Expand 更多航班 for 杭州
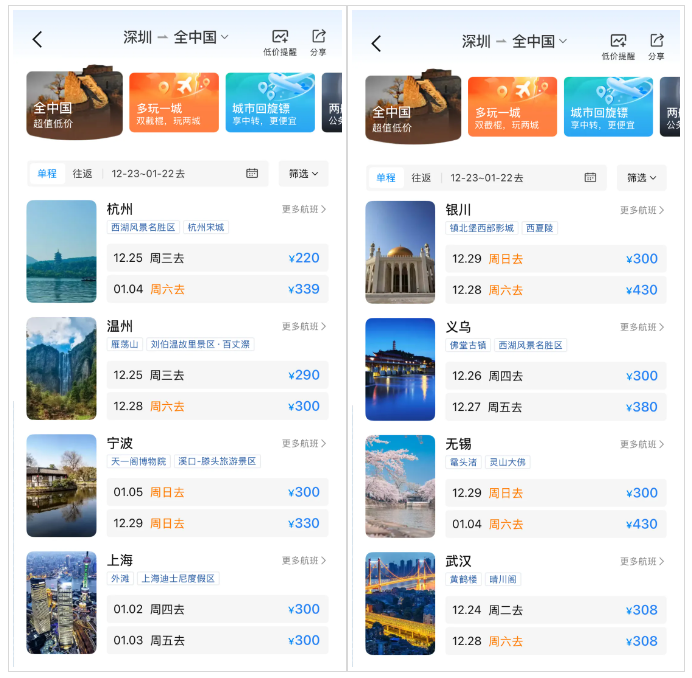 (304, 209)
